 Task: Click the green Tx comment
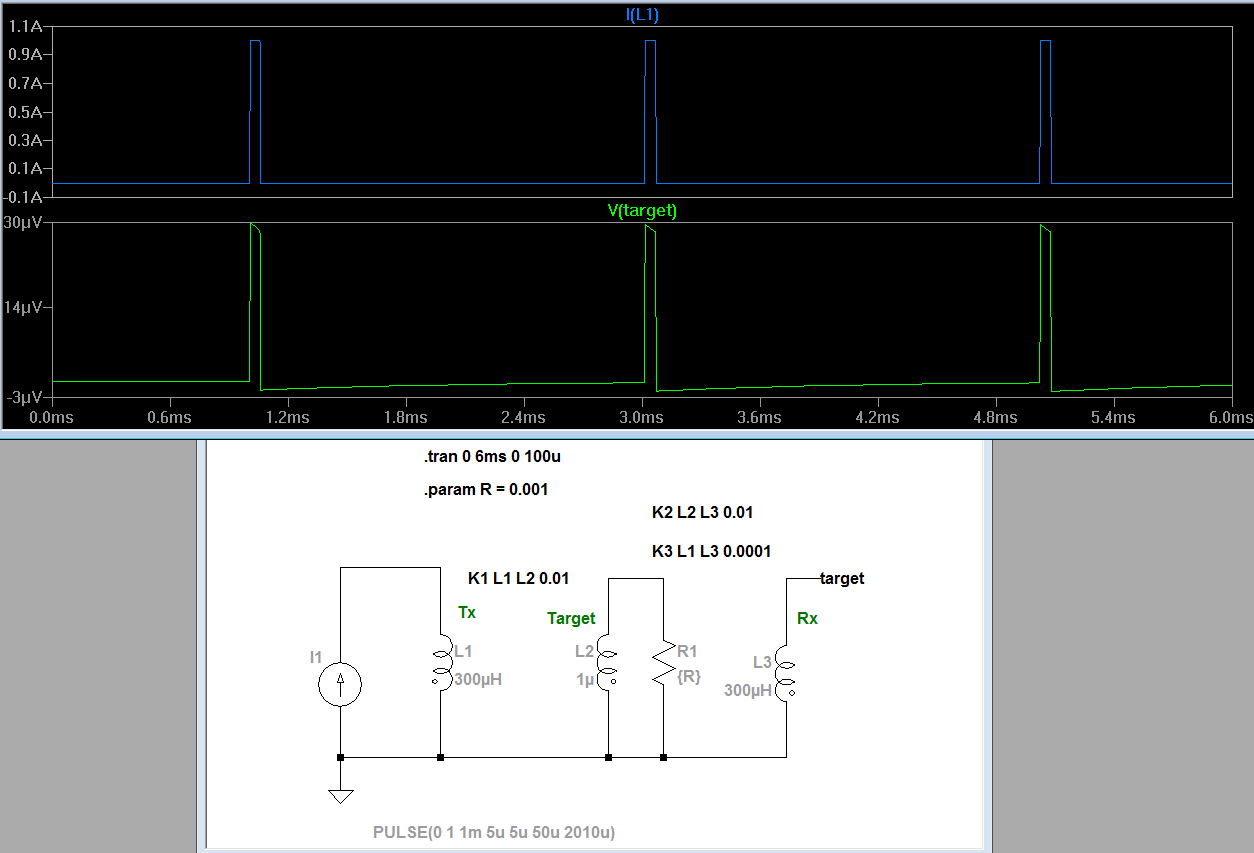[x=467, y=611]
